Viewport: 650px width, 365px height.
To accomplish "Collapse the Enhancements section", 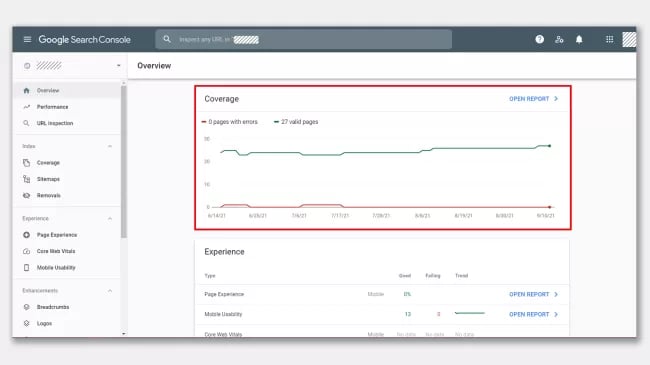I will (x=110, y=291).
